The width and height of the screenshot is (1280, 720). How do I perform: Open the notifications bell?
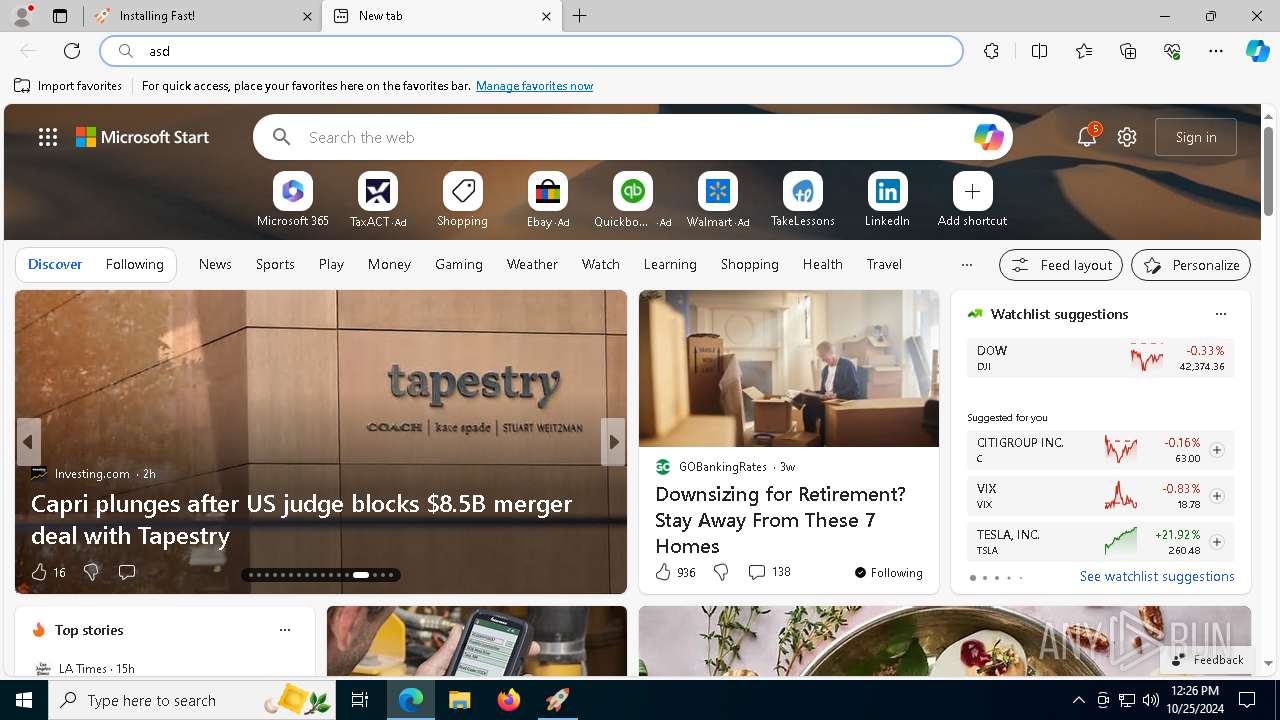point(1087,137)
